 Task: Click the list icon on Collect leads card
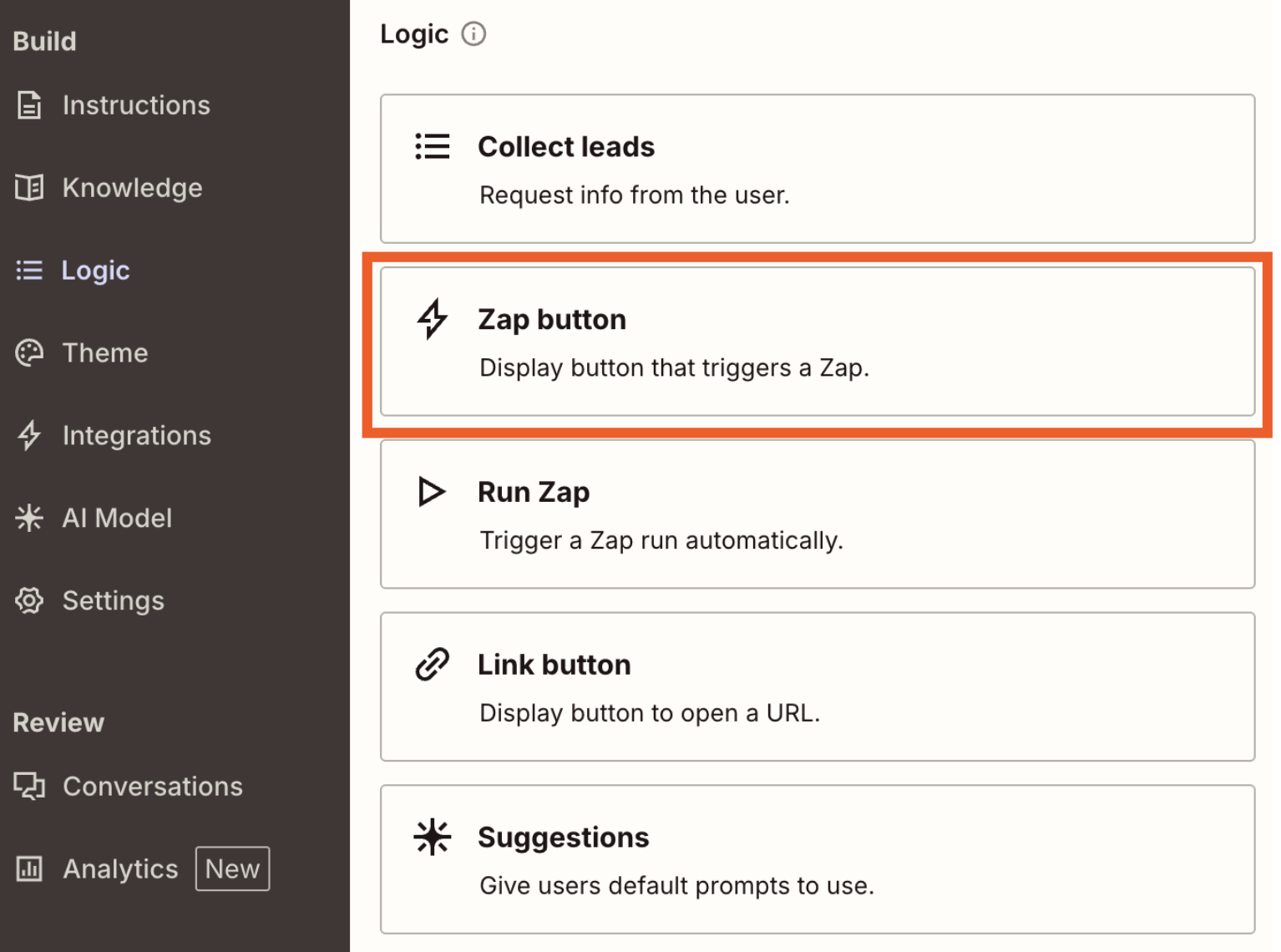432,146
